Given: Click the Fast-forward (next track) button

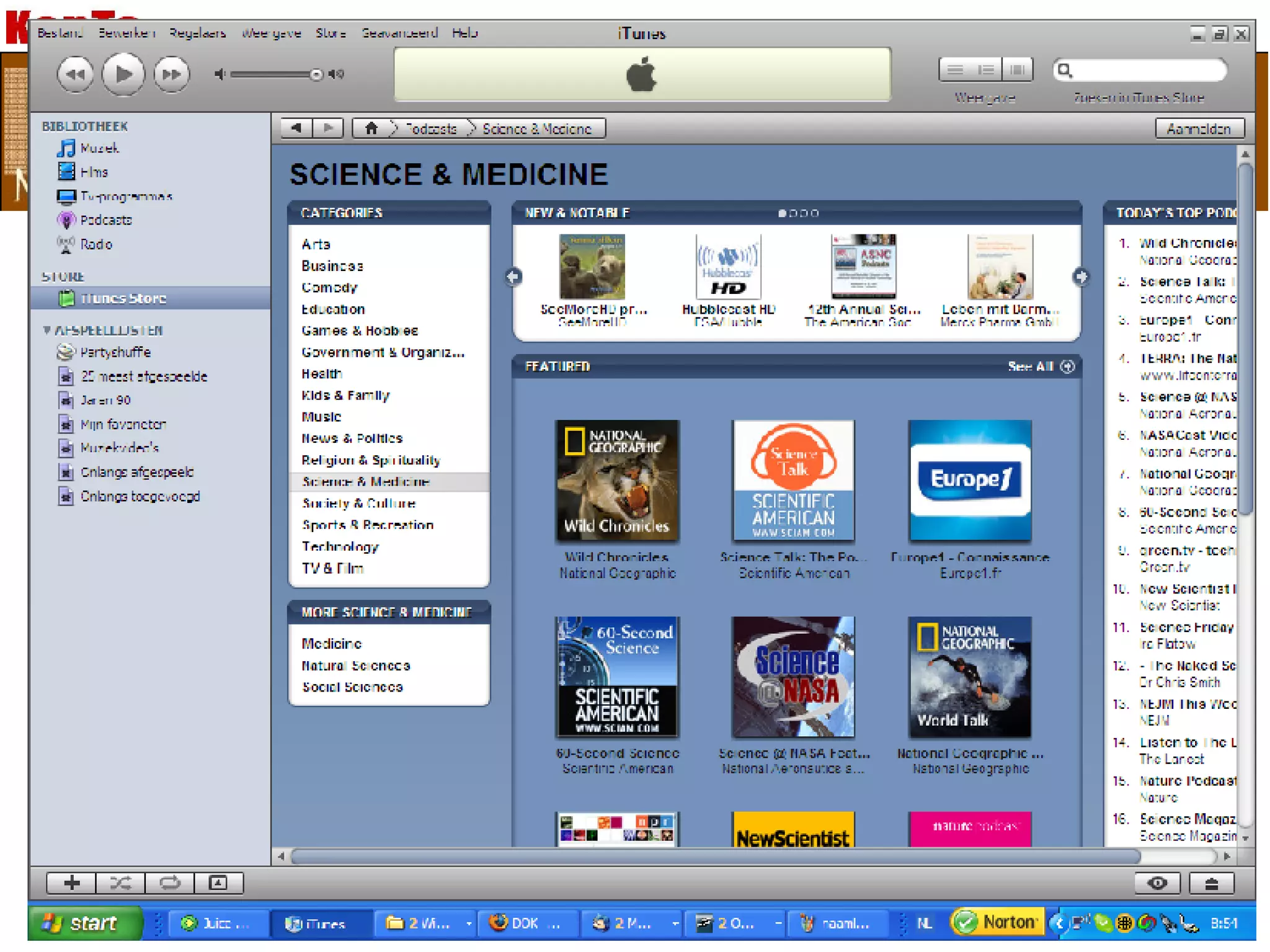Looking at the screenshot, I should pyautogui.click(x=172, y=74).
